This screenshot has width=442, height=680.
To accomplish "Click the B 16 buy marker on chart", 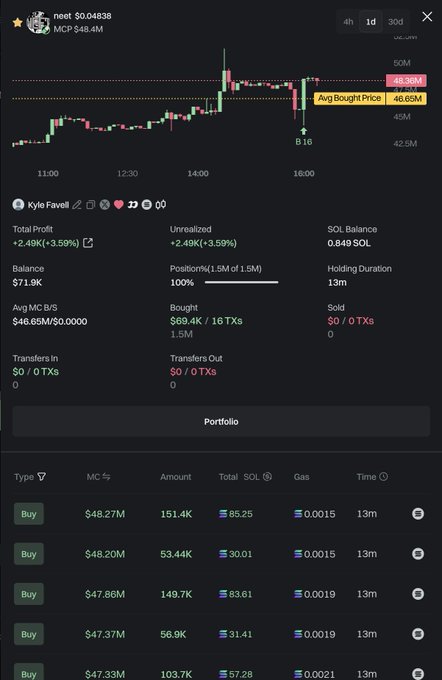I will coord(304,137).
